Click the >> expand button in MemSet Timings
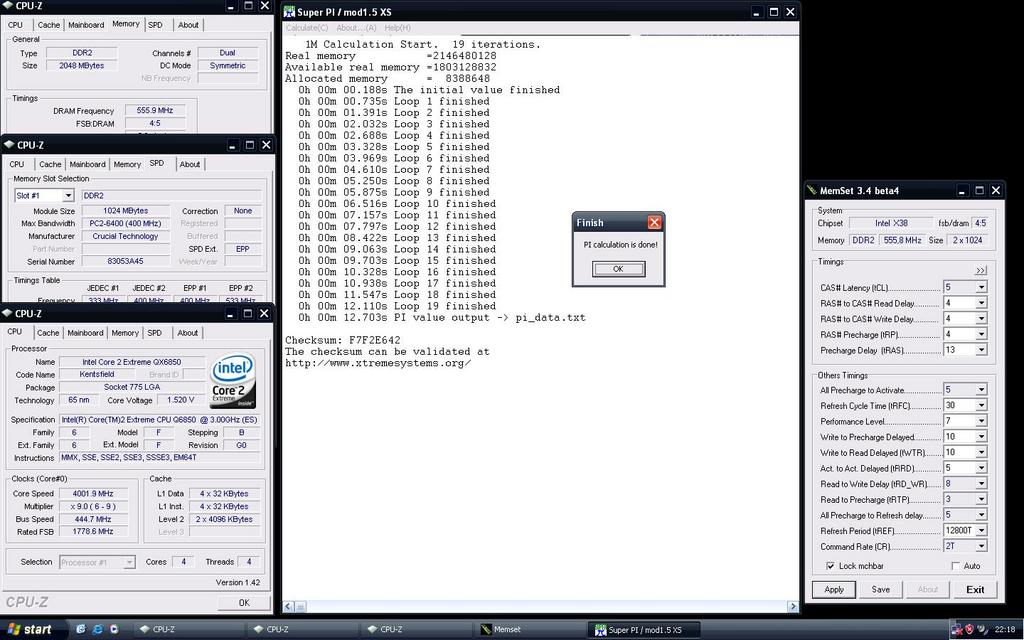Viewport: 1024px width, 640px height. coord(981,270)
